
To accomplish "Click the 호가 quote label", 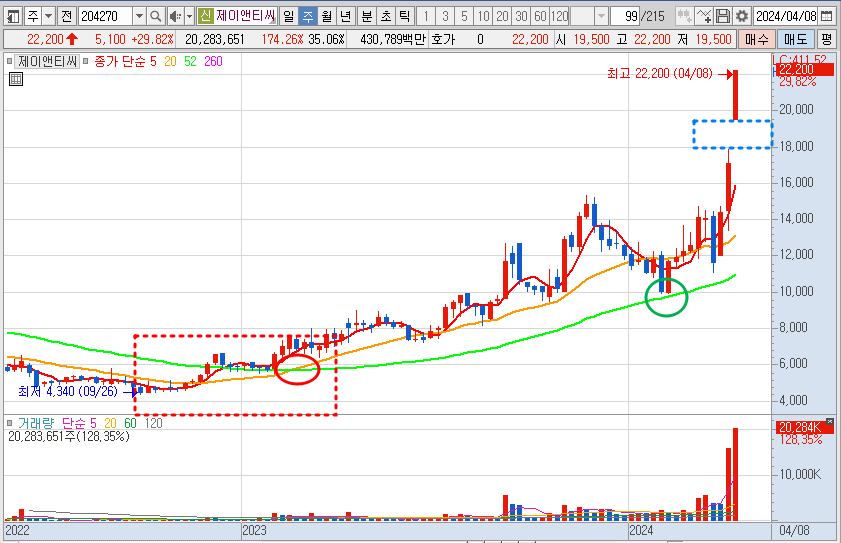I will 443,39.
